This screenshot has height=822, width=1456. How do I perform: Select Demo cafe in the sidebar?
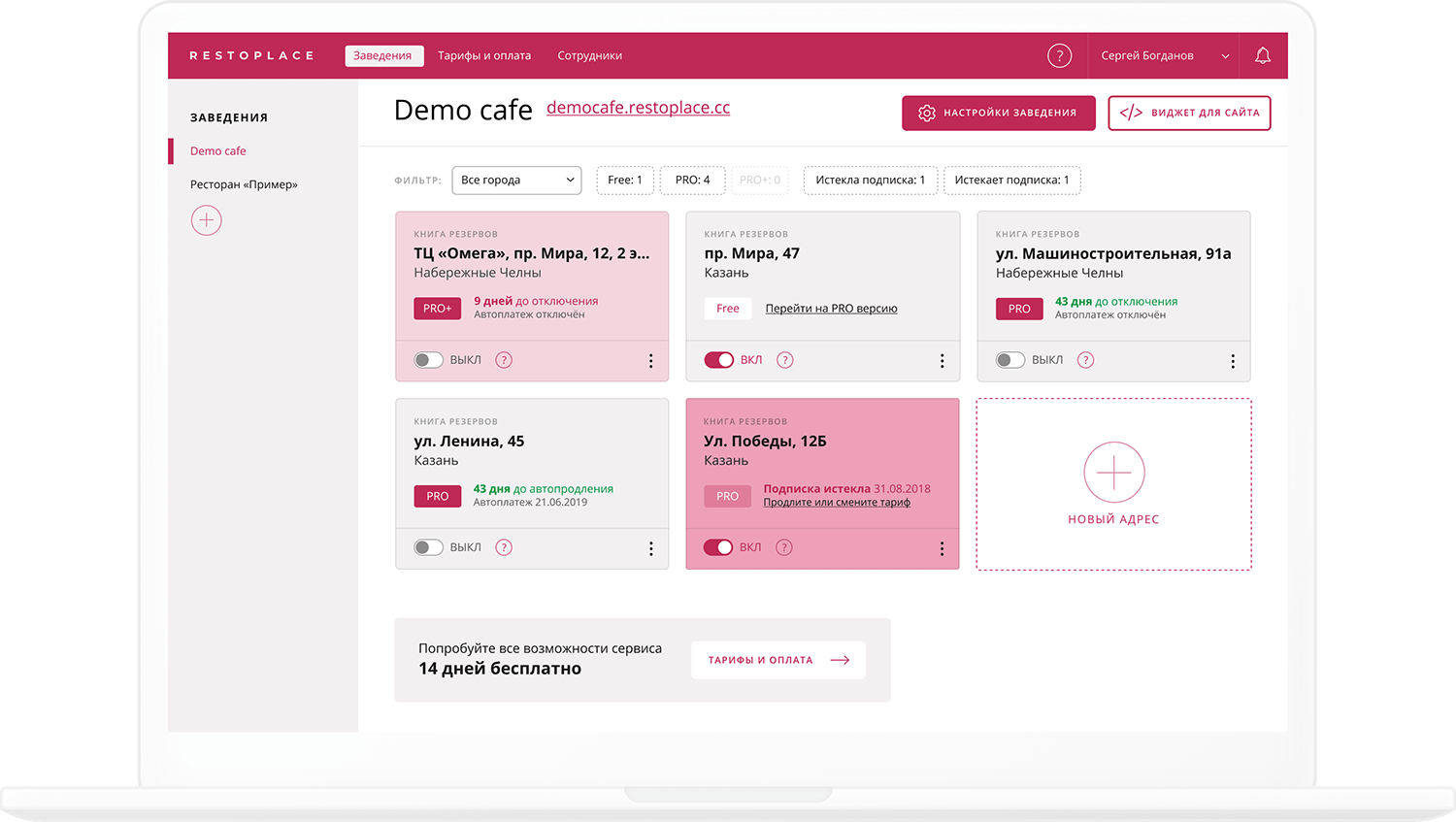(x=218, y=150)
